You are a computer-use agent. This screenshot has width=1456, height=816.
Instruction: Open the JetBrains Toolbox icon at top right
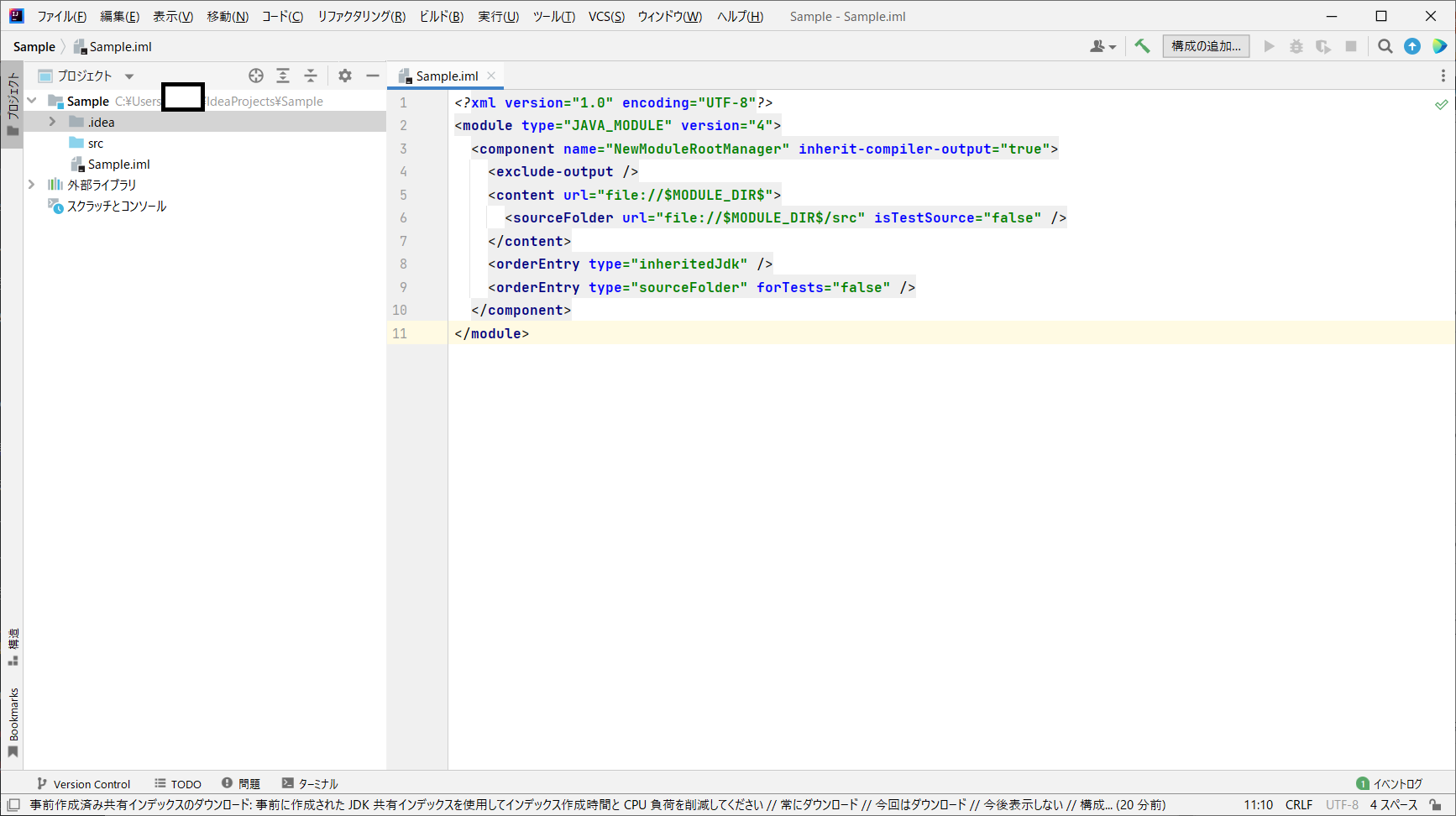[1439, 46]
